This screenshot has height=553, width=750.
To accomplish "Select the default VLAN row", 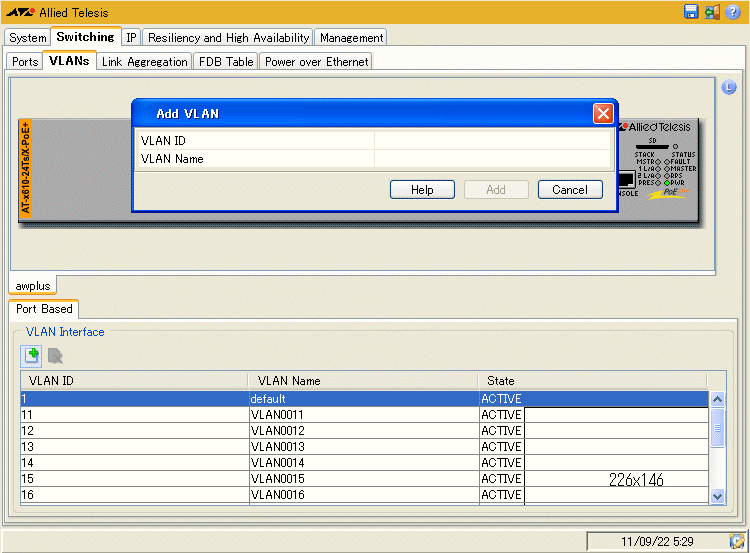I will click(x=364, y=399).
